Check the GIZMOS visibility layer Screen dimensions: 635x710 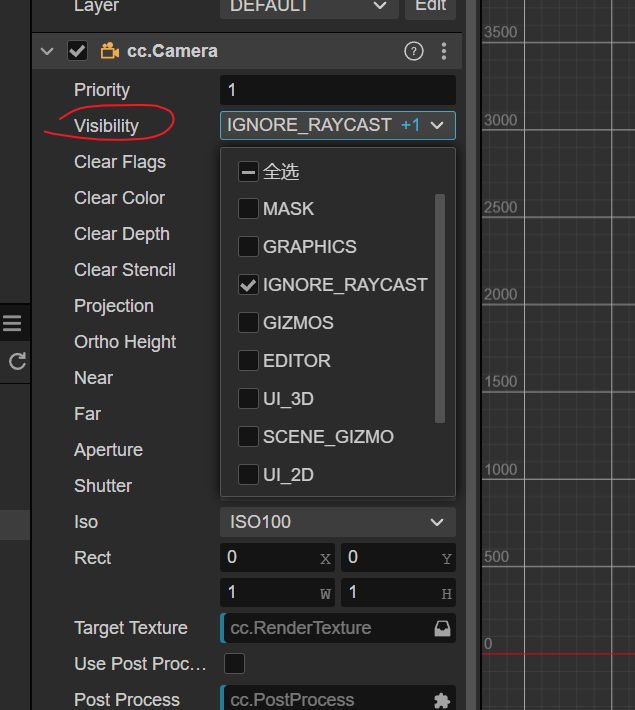(x=248, y=323)
